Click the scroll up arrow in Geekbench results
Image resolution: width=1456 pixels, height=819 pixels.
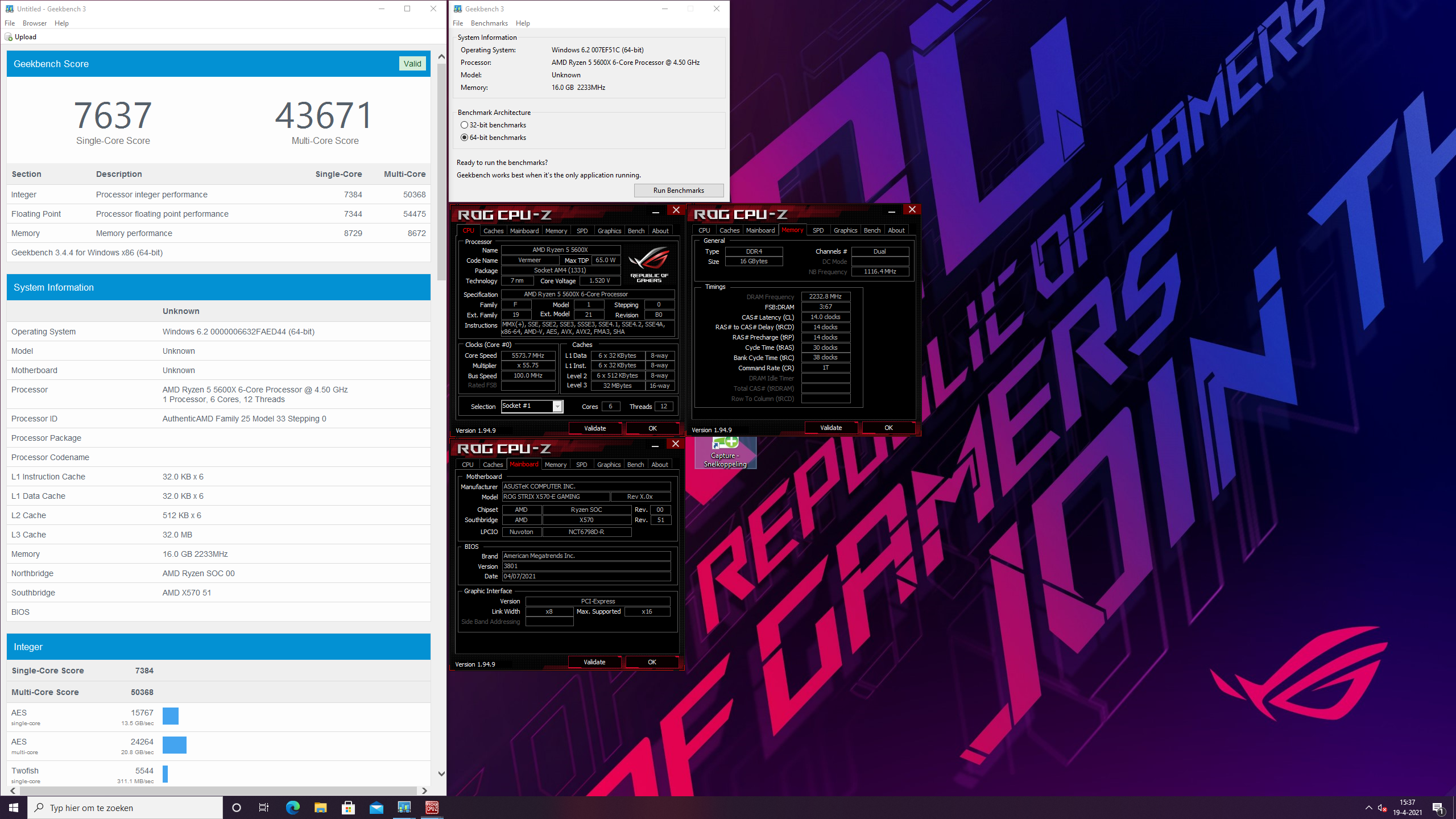click(x=441, y=56)
